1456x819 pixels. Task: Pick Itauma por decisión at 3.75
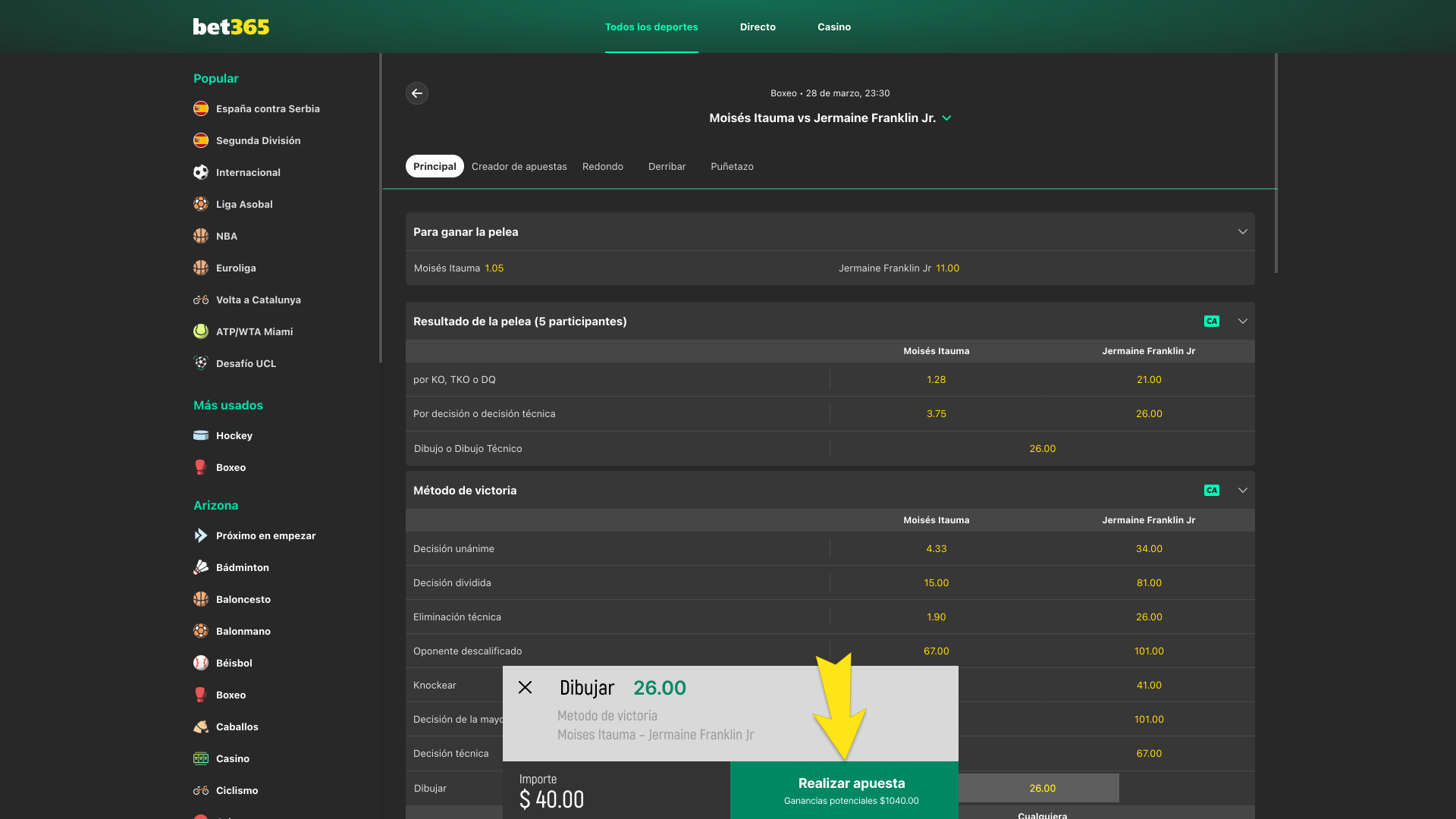[937, 414]
